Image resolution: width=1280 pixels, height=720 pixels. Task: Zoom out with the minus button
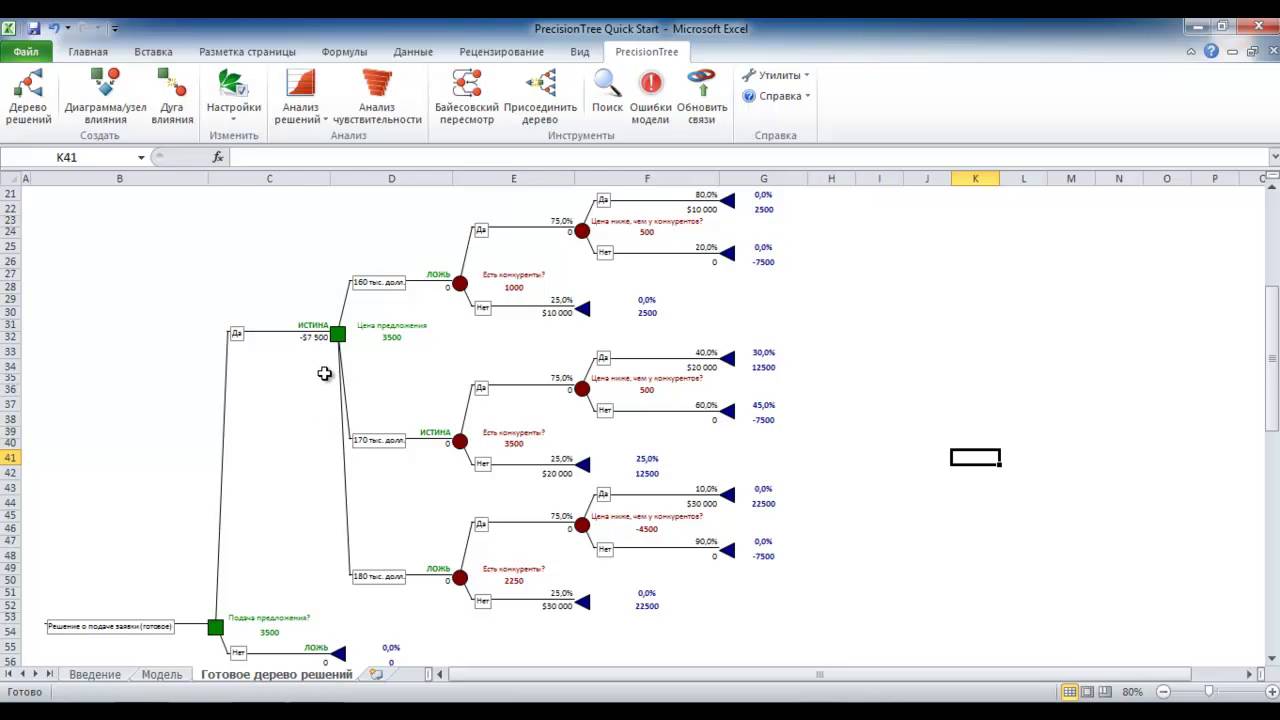point(1163,692)
